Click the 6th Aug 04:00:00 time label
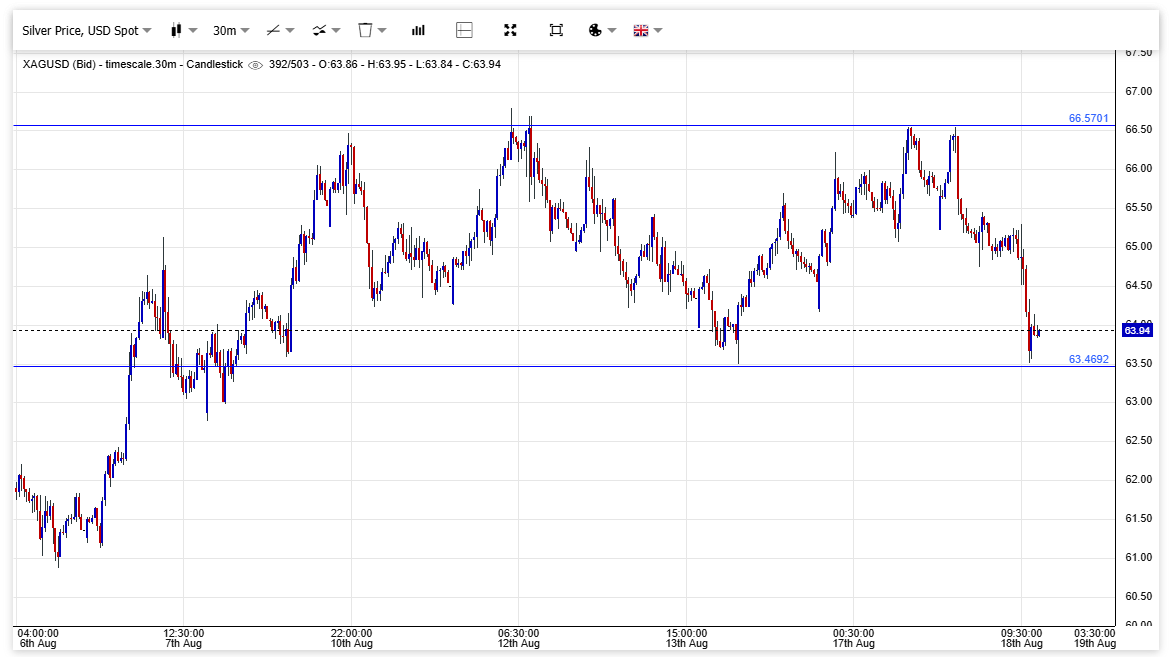Image resolution: width=1171 pixels, height=657 pixels. tap(37, 638)
